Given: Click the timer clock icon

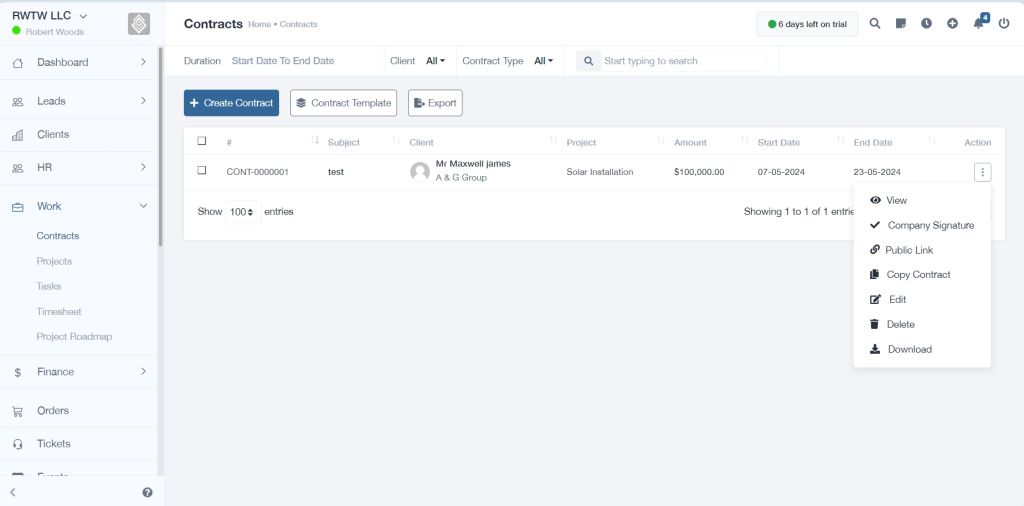Looking at the screenshot, I should (x=926, y=24).
